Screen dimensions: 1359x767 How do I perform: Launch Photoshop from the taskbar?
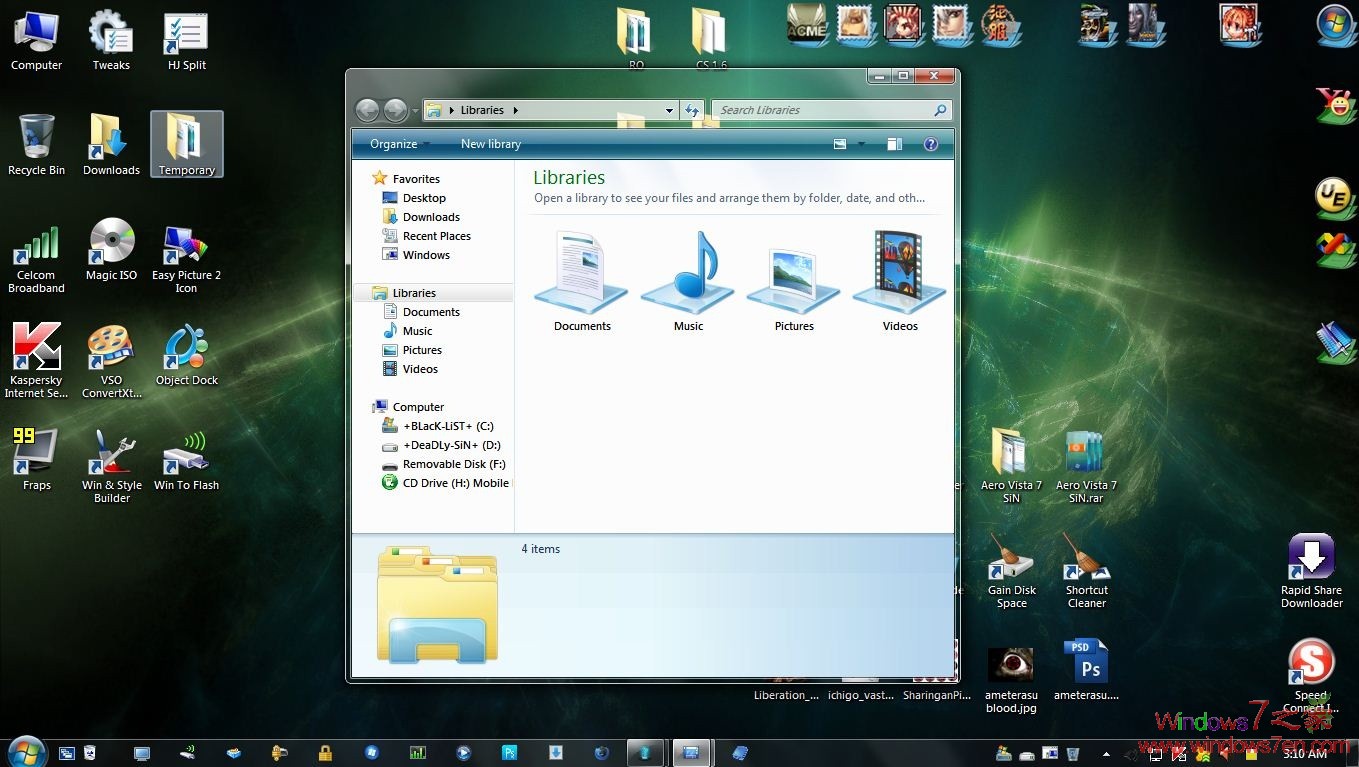coord(509,752)
